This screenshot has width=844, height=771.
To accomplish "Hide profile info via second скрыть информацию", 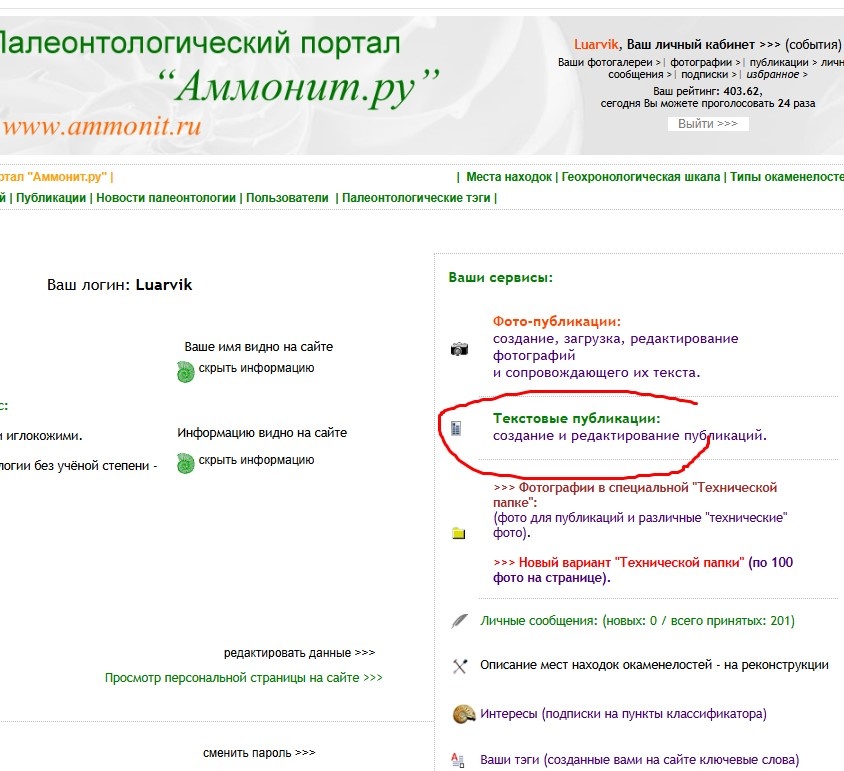I will click(256, 460).
